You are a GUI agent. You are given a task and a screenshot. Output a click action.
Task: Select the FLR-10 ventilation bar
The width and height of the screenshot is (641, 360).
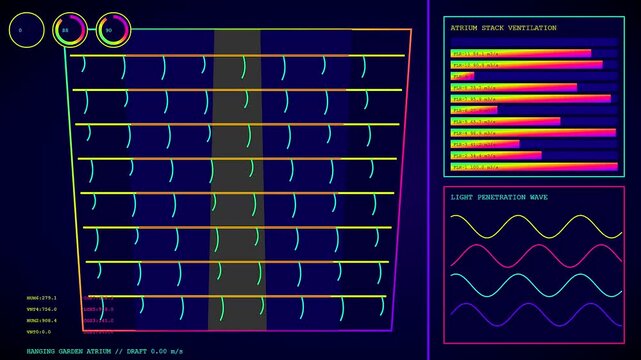527,65
